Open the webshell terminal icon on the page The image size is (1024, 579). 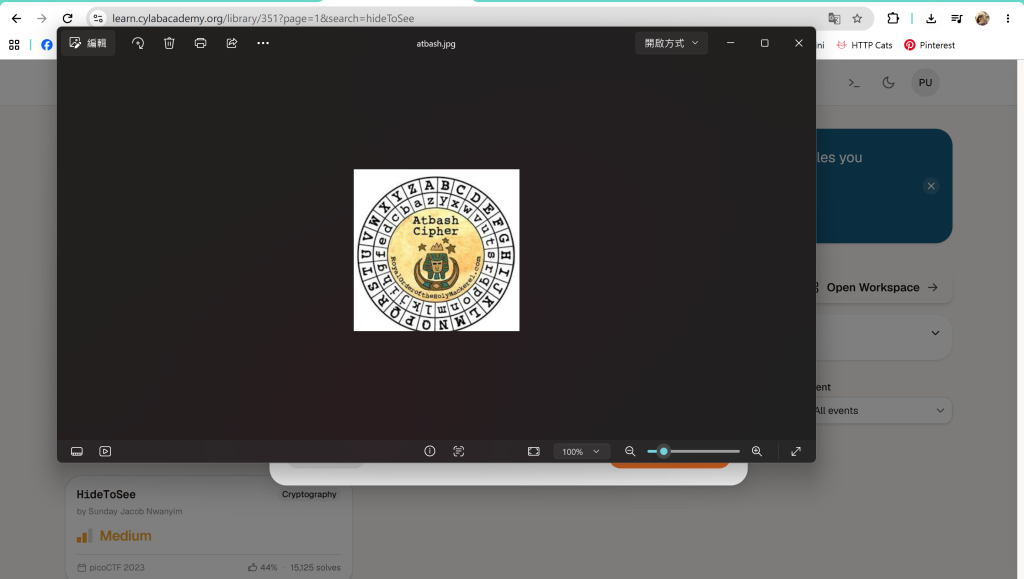pyautogui.click(x=854, y=83)
